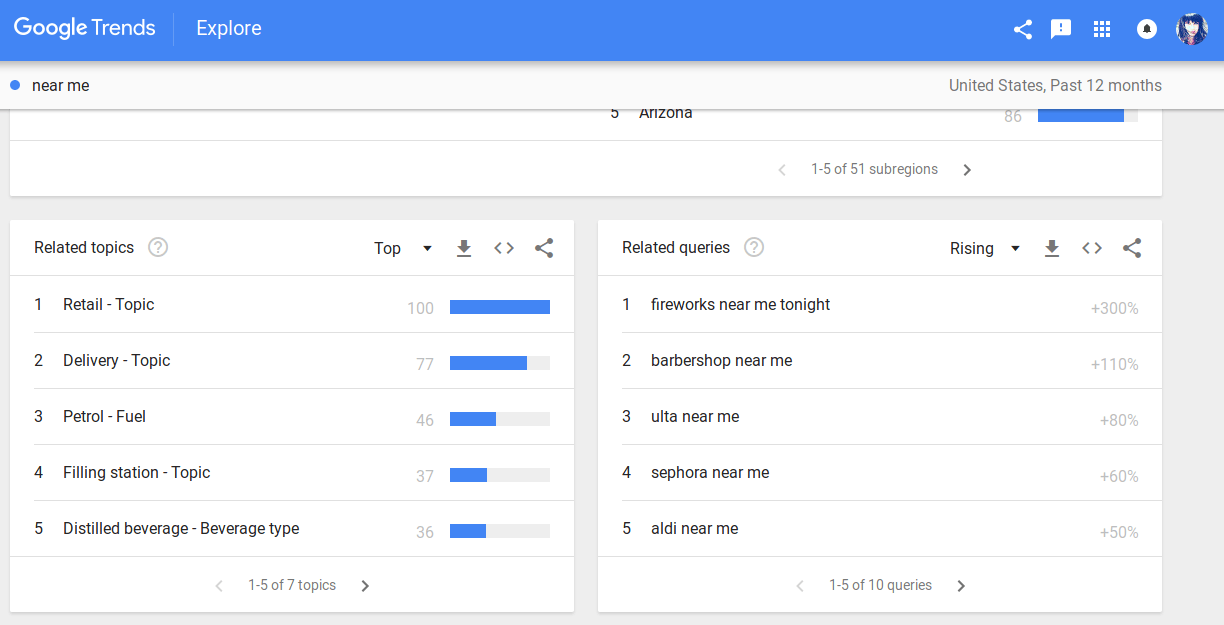This screenshot has width=1224, height=625.
Task: Open help for Related topics
Action: pyautogui.click(x=158, y=247)
